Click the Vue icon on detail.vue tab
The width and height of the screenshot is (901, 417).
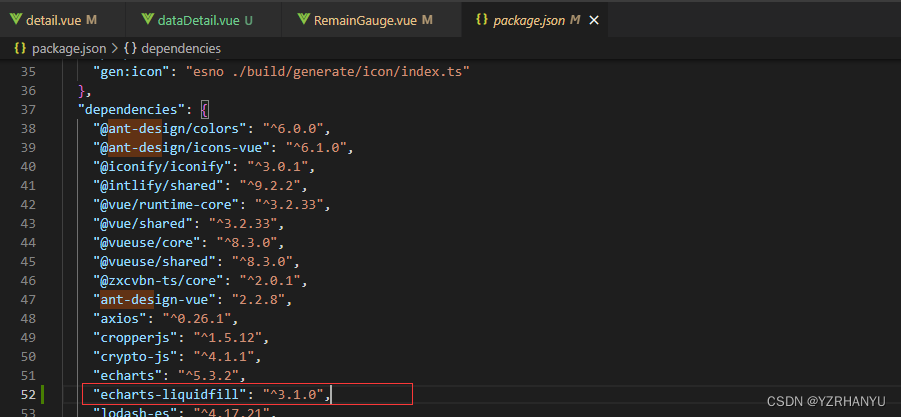pyautogui.click(x=15, y=20)
